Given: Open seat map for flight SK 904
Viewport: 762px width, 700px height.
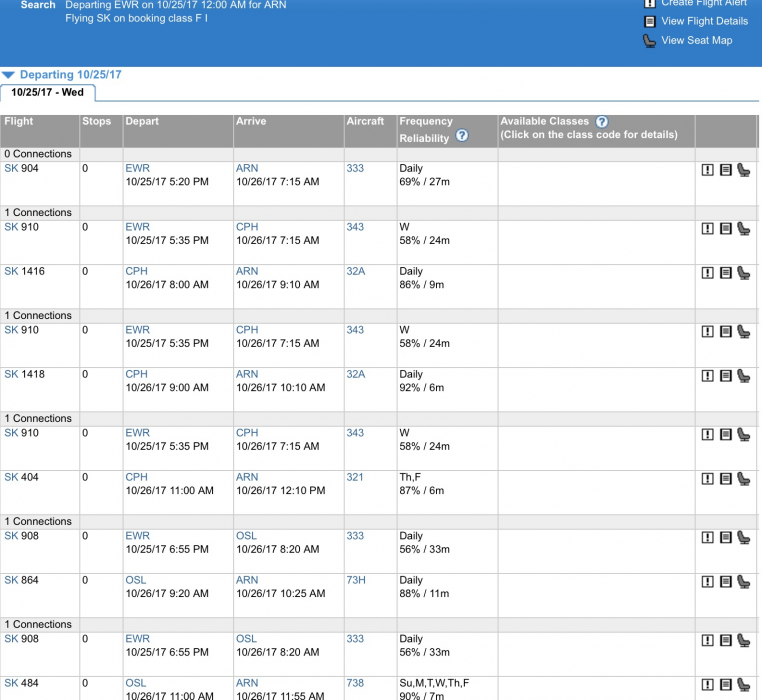Looking at the screenshot, I should [743, 170].
